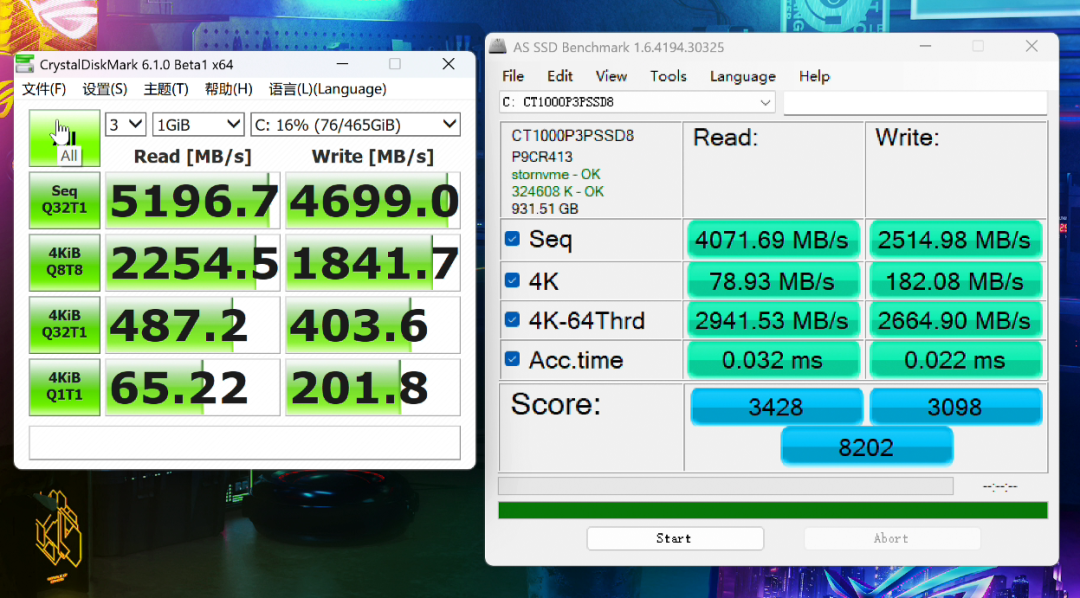Click the write score 3098
The height and width of the screenshot is (598, 1080).
coord(955,406)
